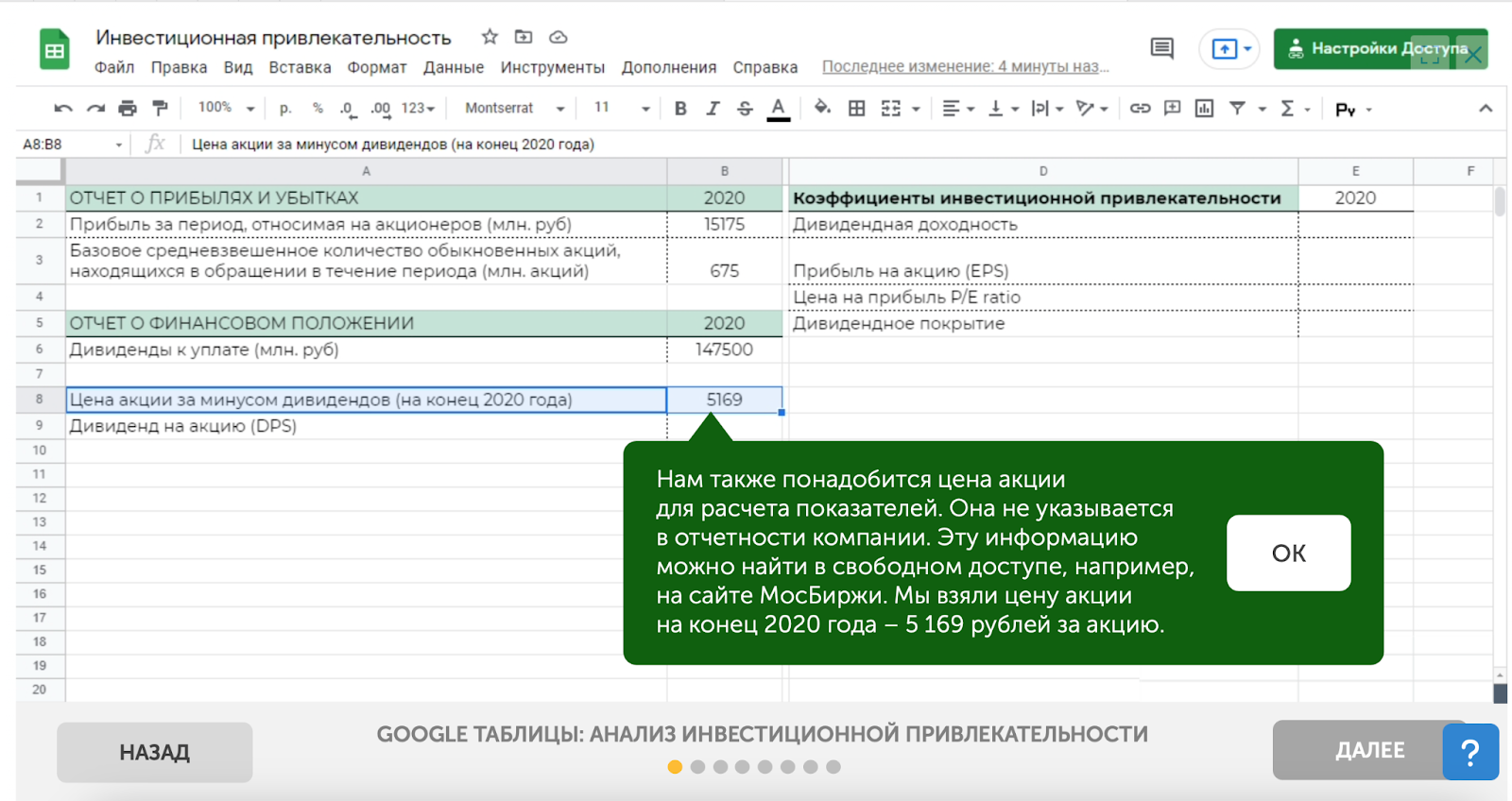Viewport: 1512px width, 801px height.
Task: Open the Правка menu
Action: [179, 67]
